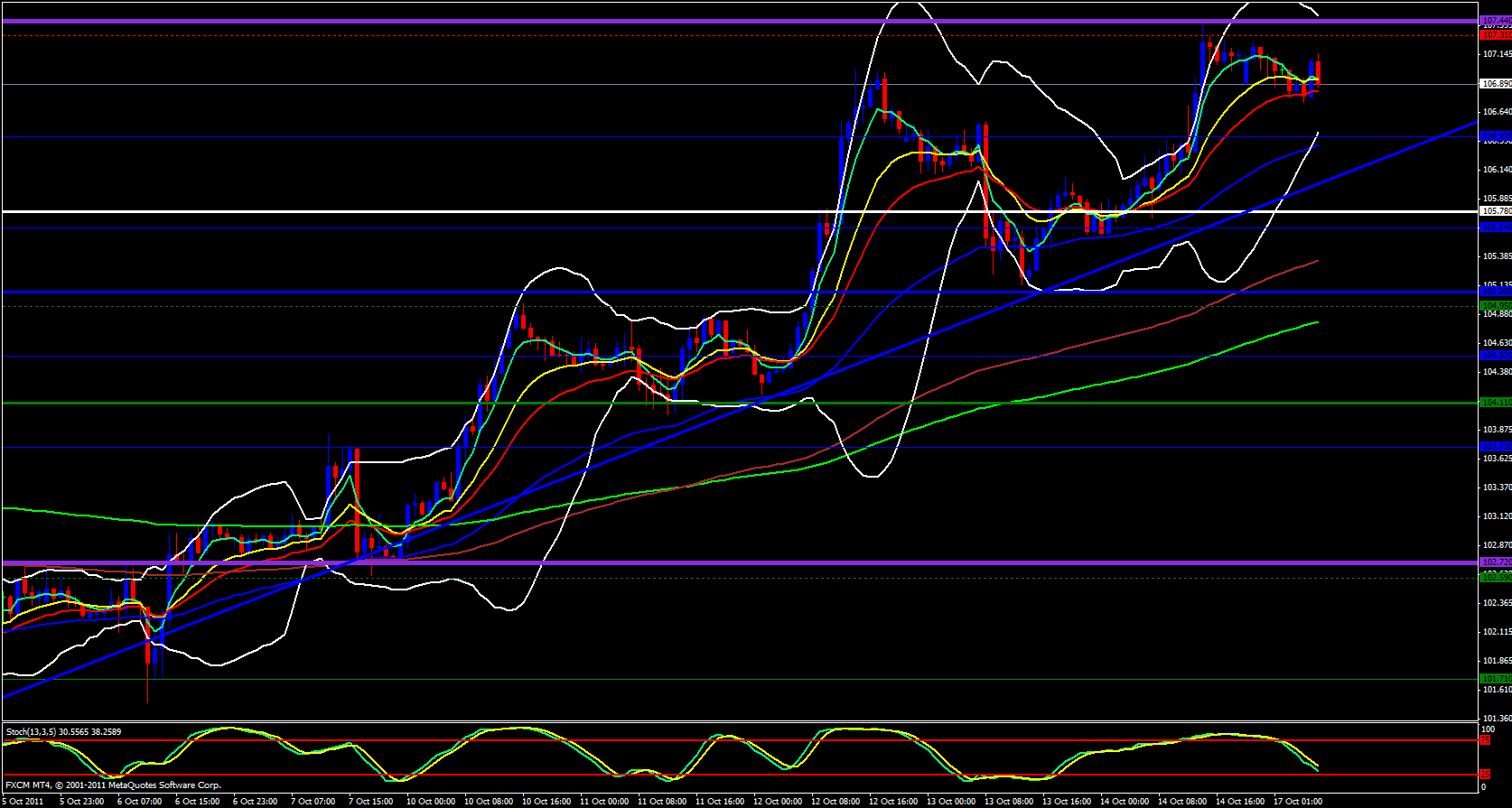Screen dimensions: 1512x808
Task: Click the blue 105.640 price label
Action: [x=1495, y=228]
